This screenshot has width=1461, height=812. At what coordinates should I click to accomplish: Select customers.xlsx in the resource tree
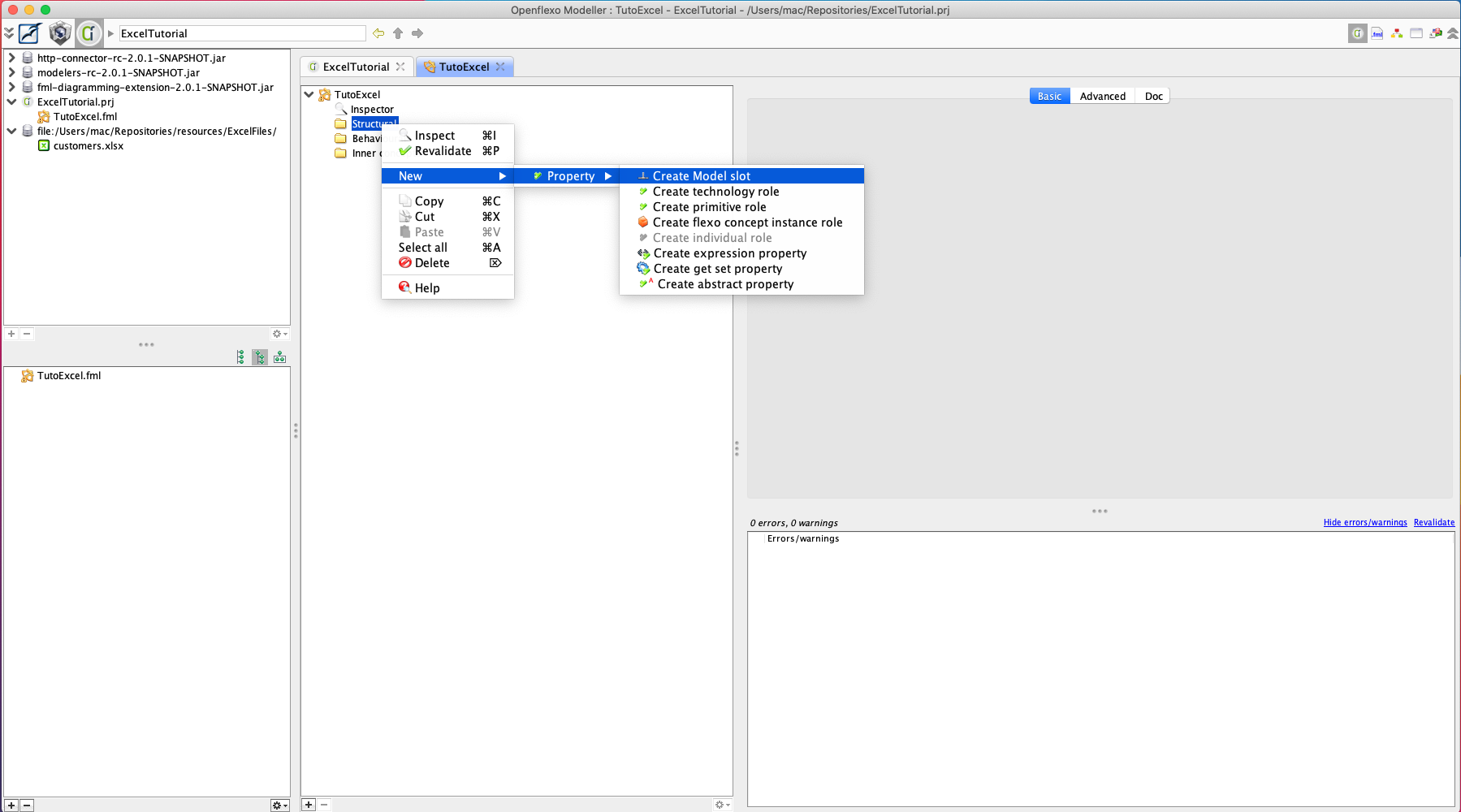click(88, 146)
